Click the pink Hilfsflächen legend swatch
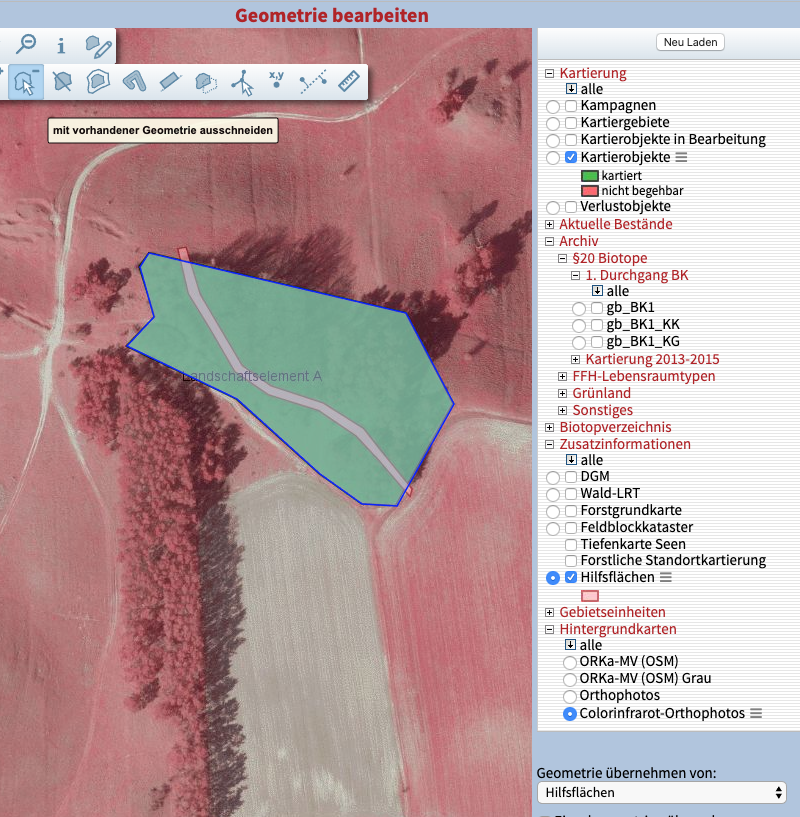 pyautogui.click(x=590, y=595)
